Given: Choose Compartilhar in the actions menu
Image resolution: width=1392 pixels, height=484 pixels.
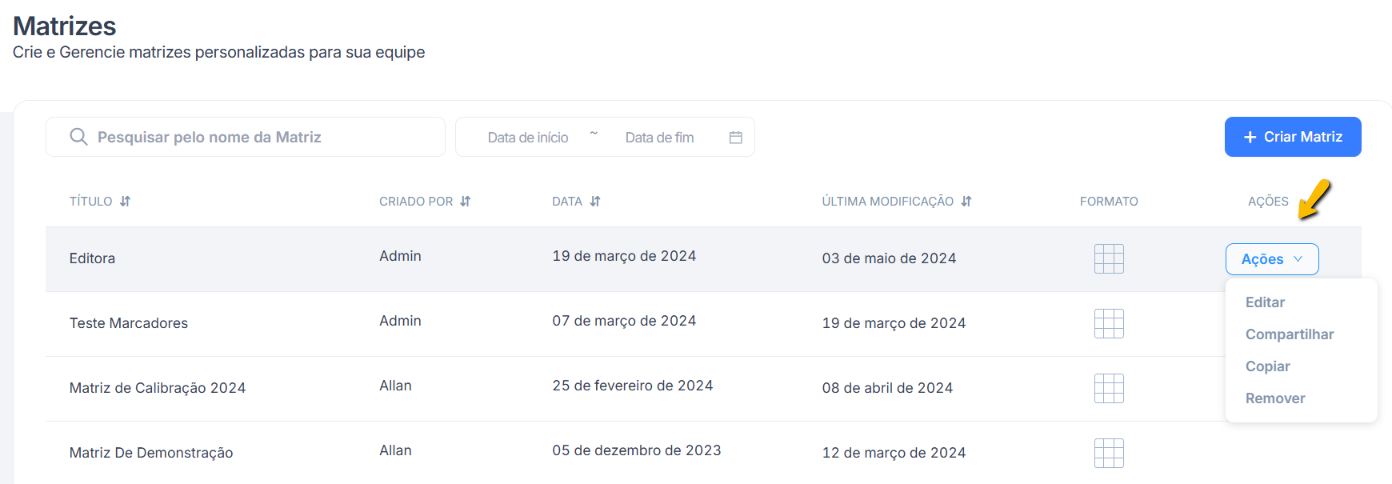Looking at the screenshot, I should [x=1289, y=334].
